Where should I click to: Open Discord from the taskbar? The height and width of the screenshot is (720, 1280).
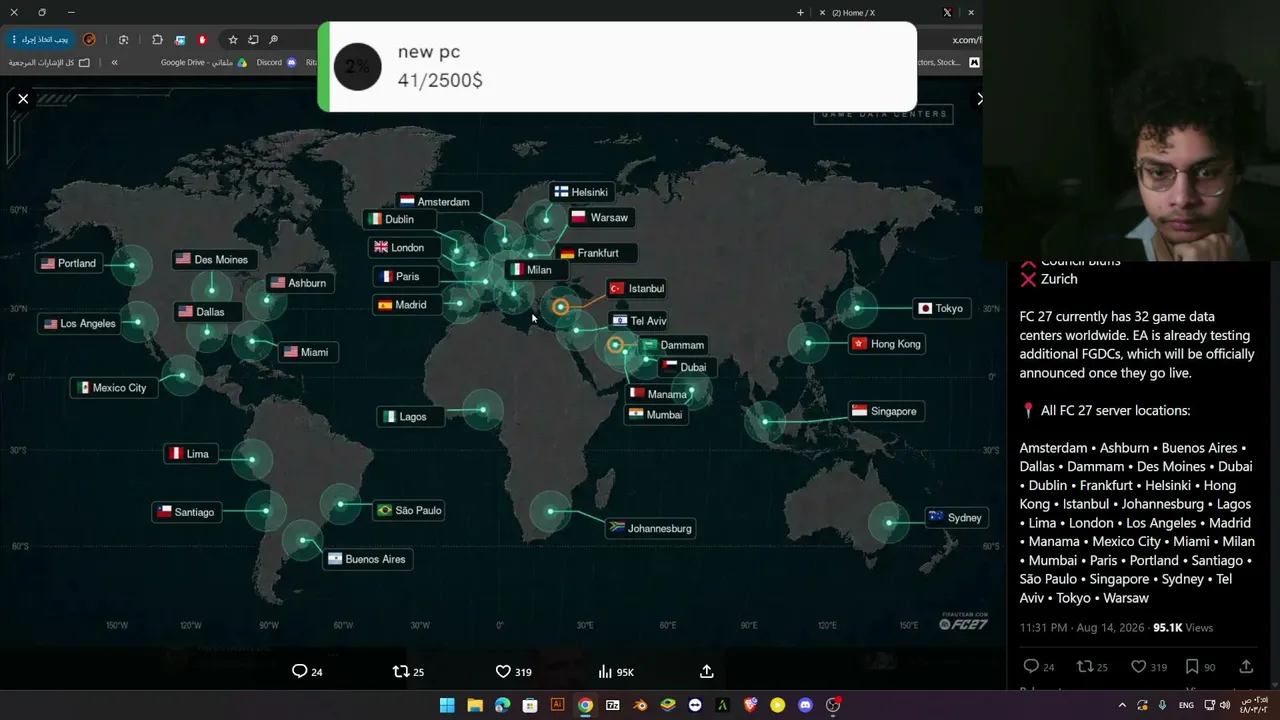805,705
